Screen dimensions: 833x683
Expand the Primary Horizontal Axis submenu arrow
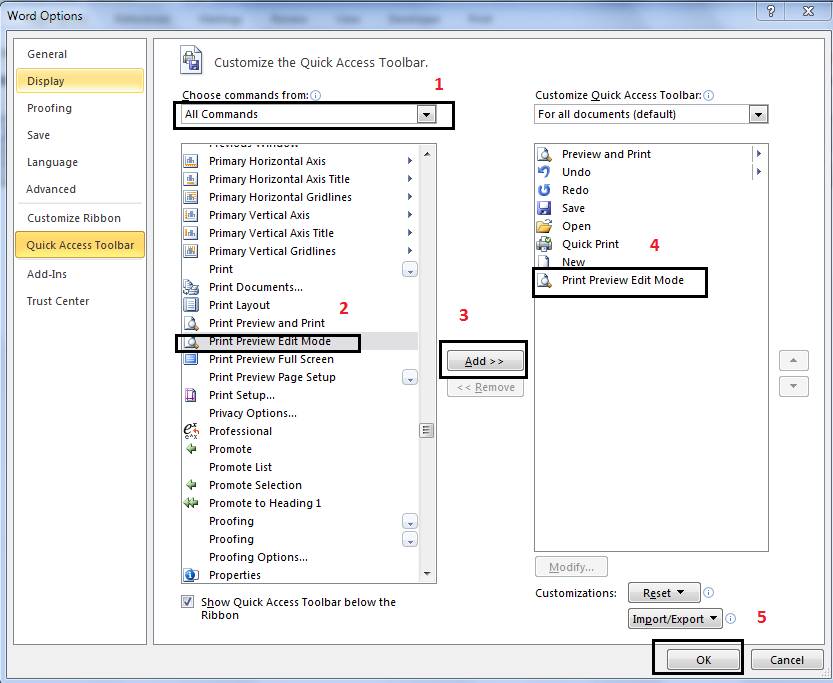click(410, 160)
